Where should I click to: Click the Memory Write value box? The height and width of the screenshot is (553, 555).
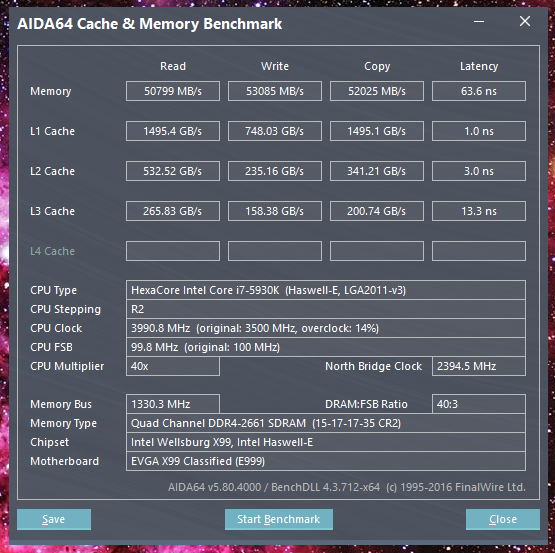[x=275, y=91]
